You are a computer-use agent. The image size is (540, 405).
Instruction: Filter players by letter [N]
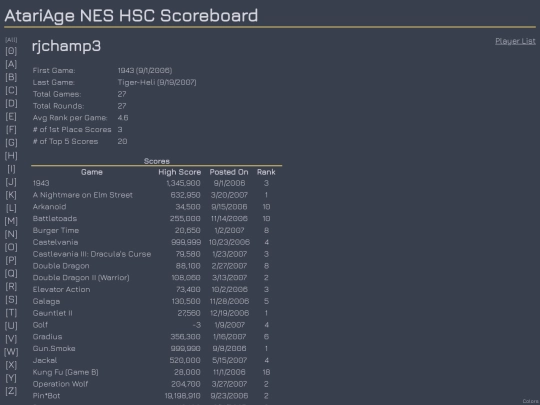pyautogui.click(x=11, y=234)
